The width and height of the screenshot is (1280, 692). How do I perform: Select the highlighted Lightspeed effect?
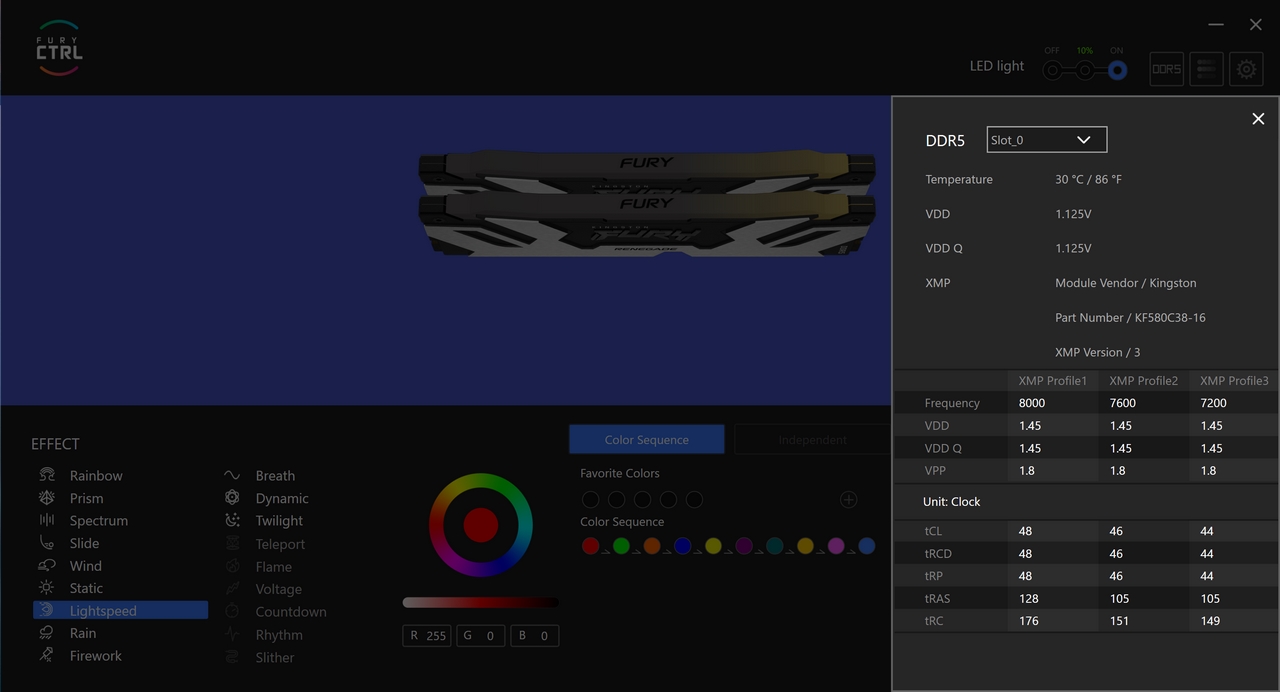[121, 610]
